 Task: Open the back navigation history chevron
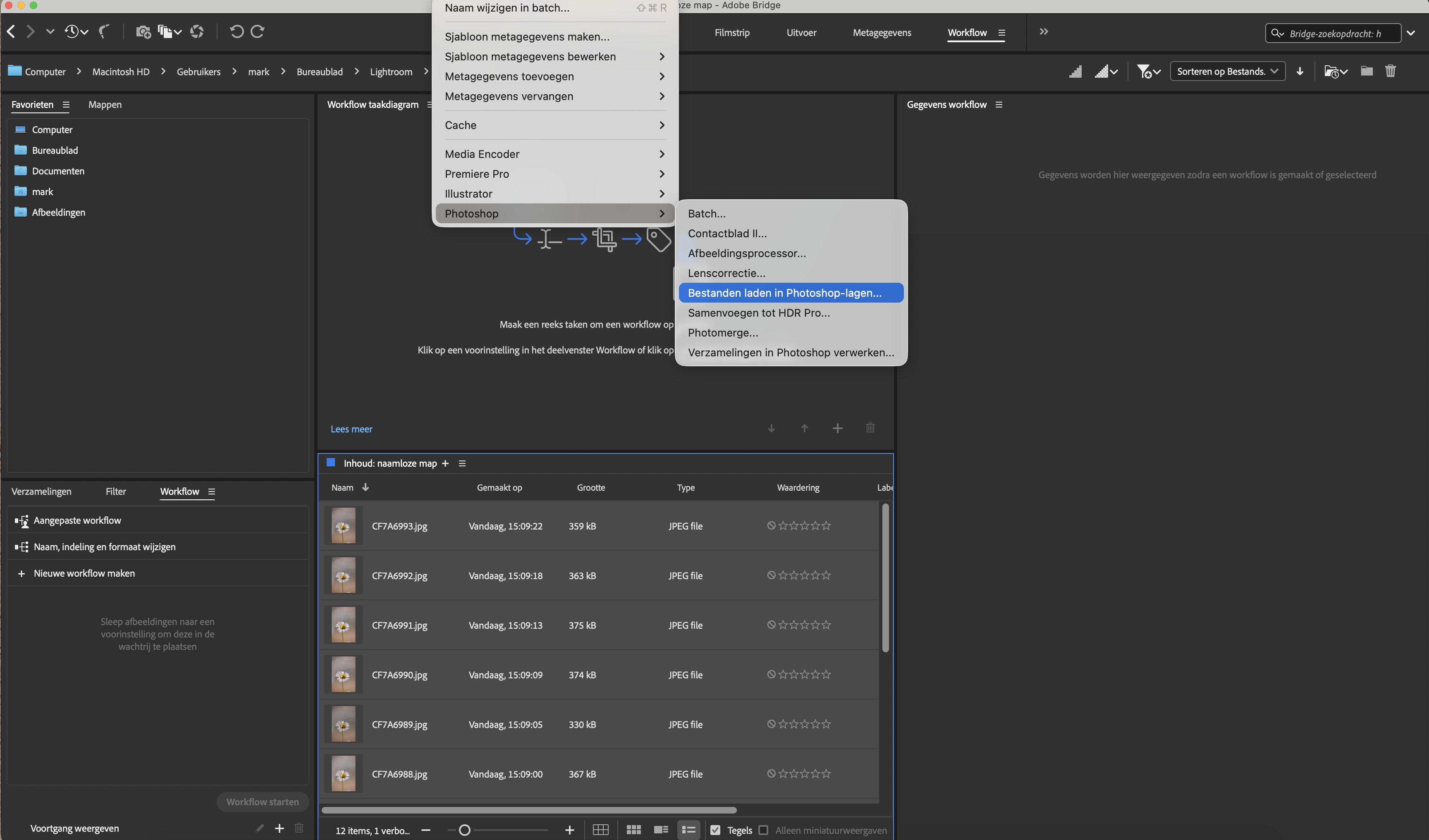50,32
